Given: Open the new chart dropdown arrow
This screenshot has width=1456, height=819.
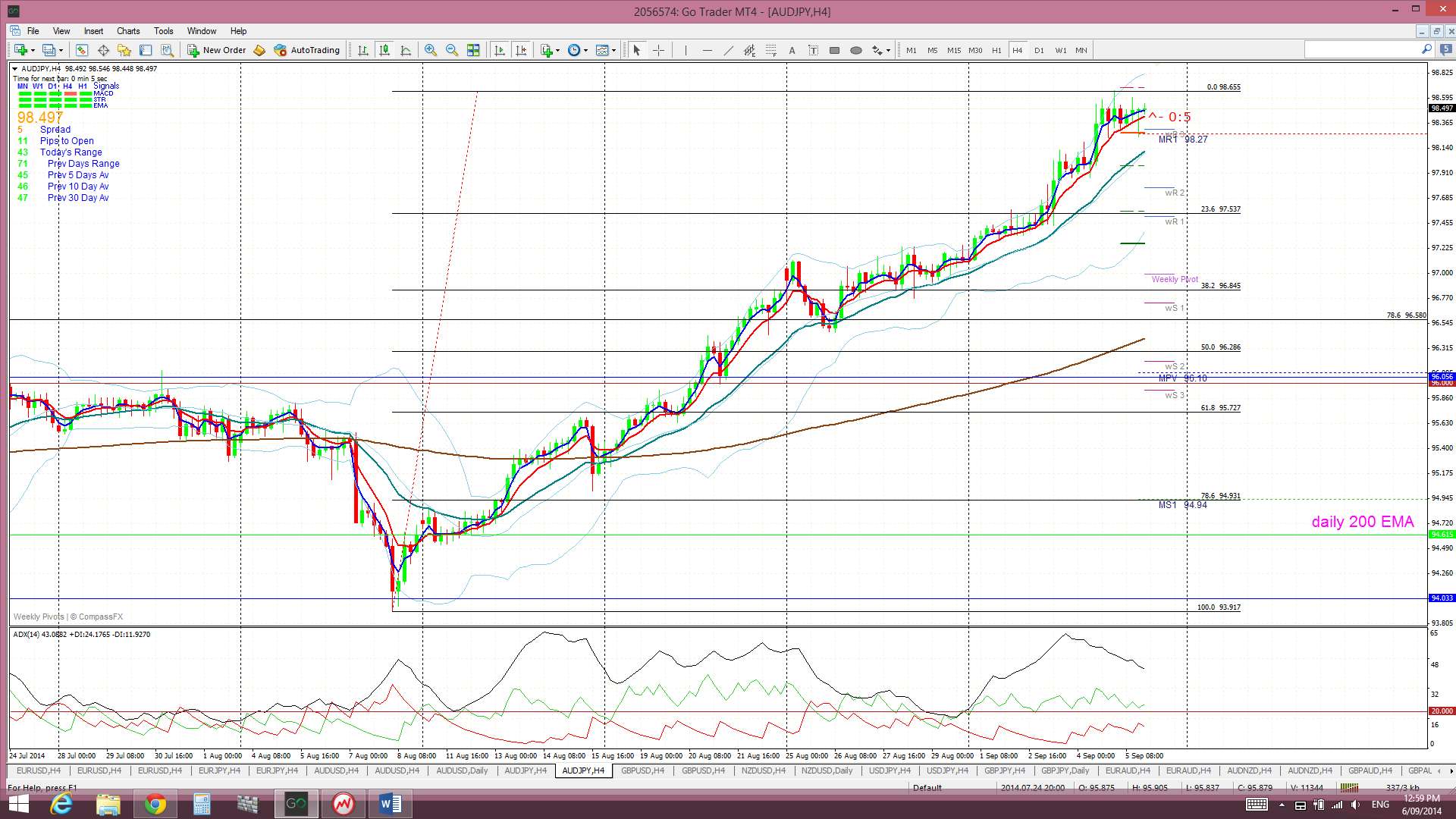Looking at the screenshot, I should (x=33, y=51).
